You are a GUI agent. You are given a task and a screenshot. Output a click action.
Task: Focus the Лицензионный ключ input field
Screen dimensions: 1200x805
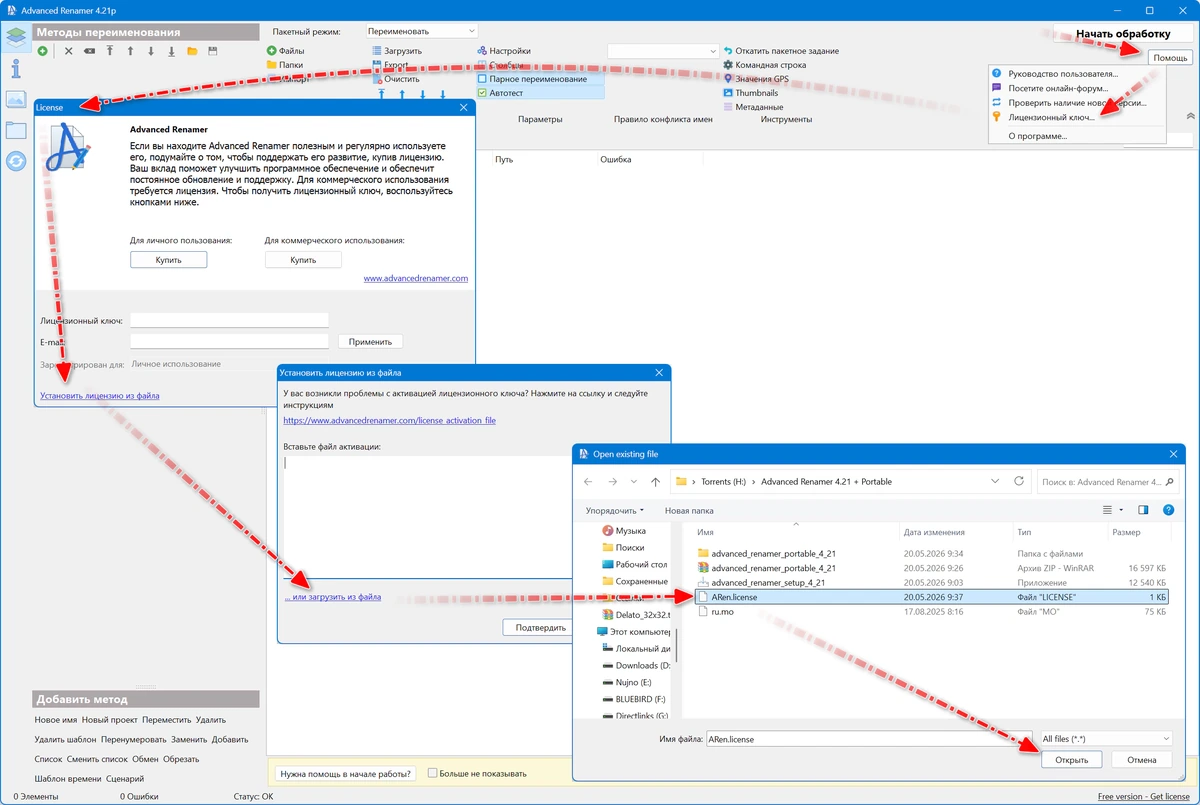[x=229, y=321]
